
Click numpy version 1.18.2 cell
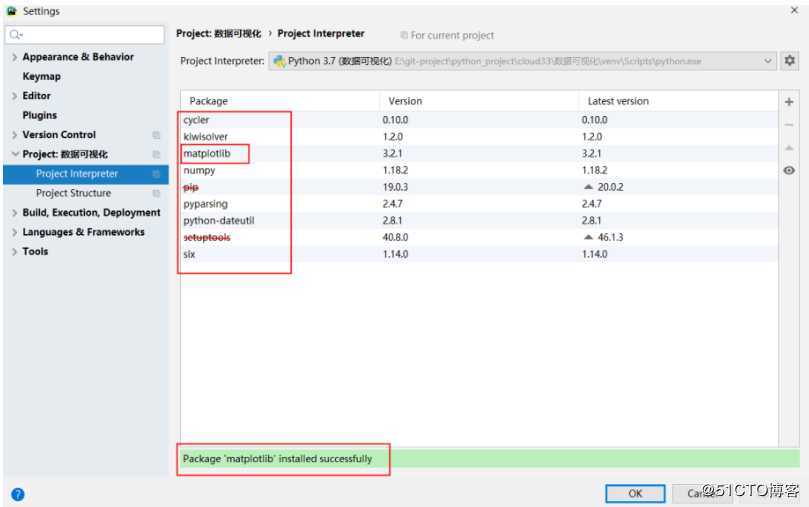pos(395,170)
